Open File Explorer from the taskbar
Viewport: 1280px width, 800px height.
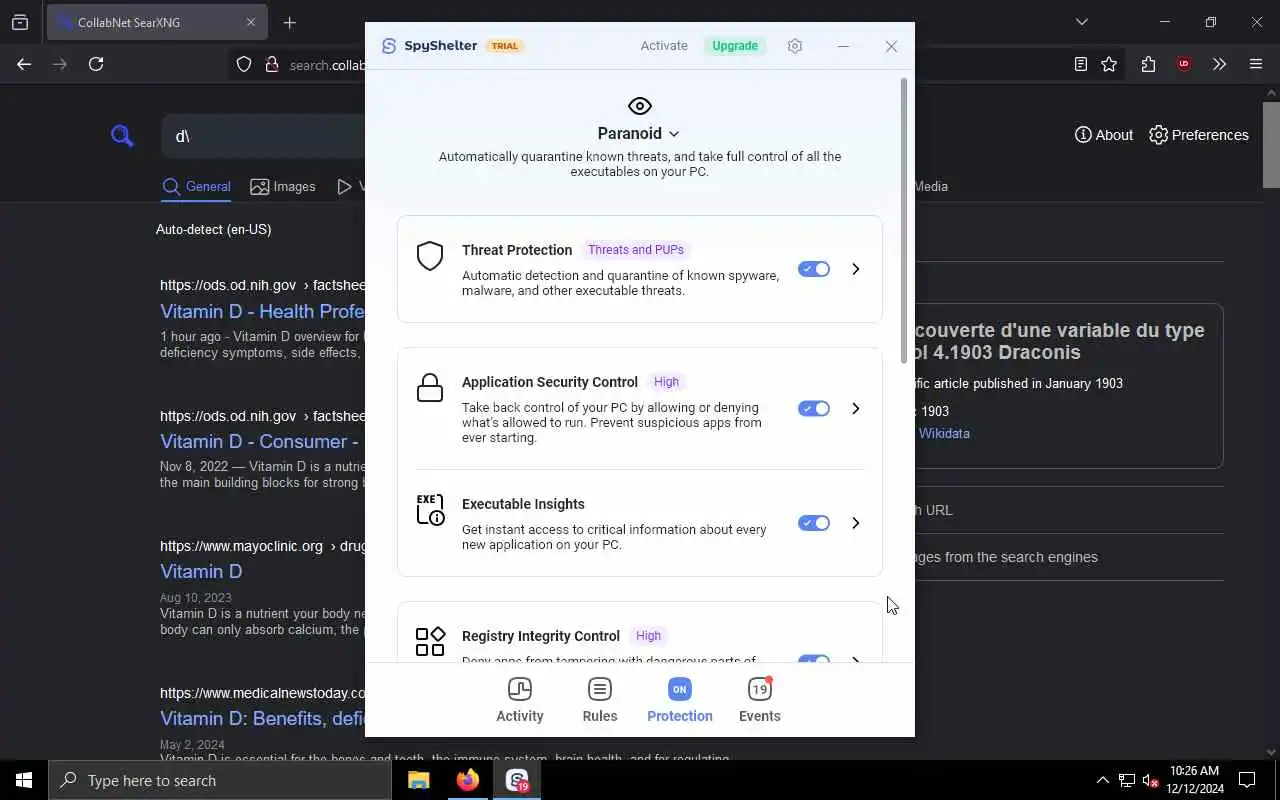[x=418, y=780]
